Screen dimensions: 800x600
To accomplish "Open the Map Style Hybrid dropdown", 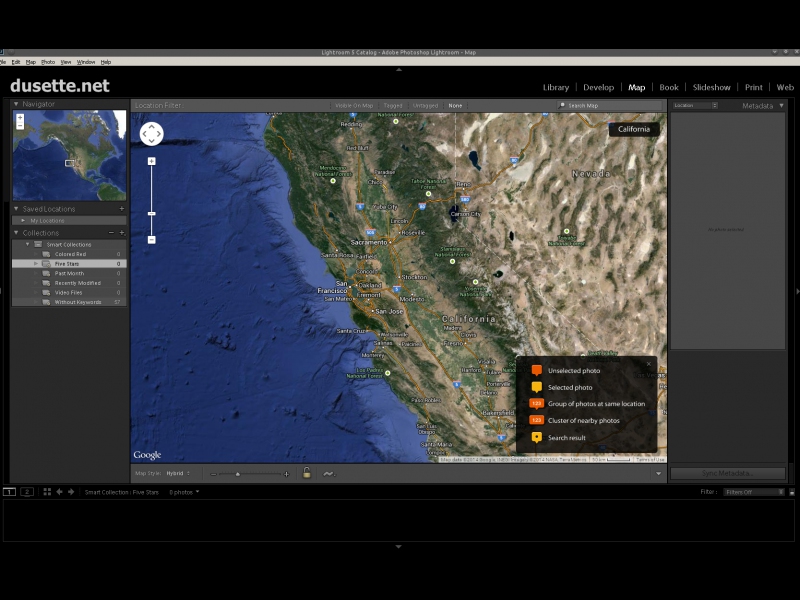I will (x=178, y=473).
